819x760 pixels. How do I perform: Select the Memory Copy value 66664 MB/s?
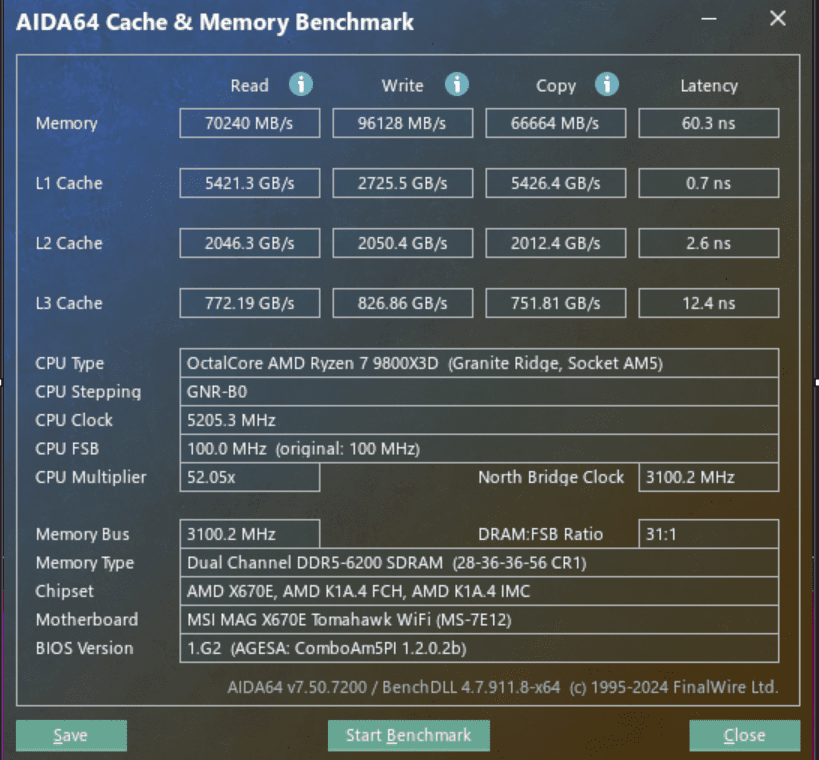(x=556, y=123)
